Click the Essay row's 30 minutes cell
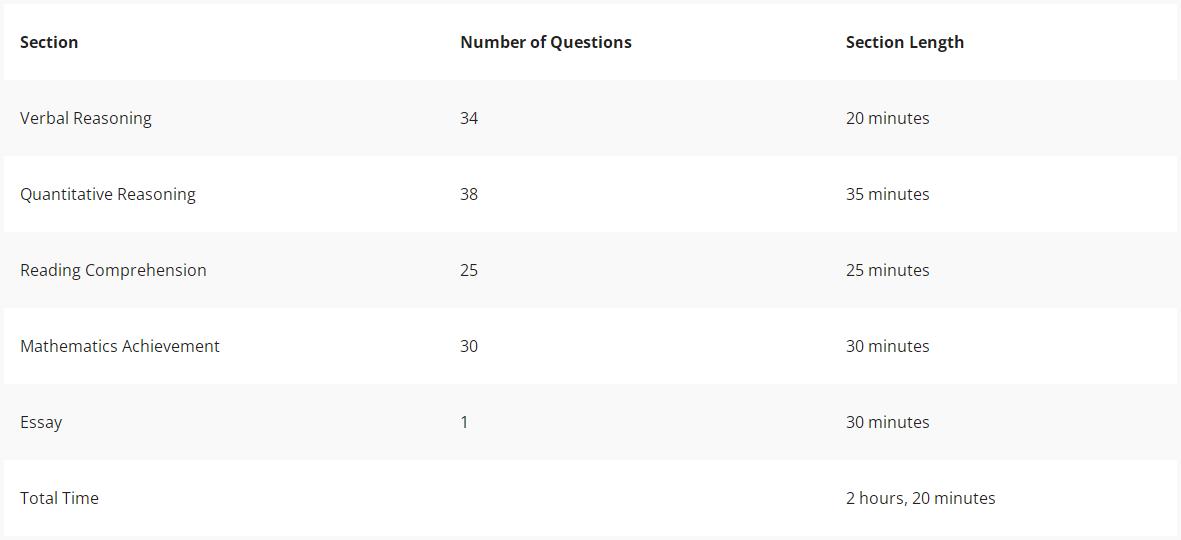Image resolution: width=1181 pixels, height=540 pixels. pos(887,423)
